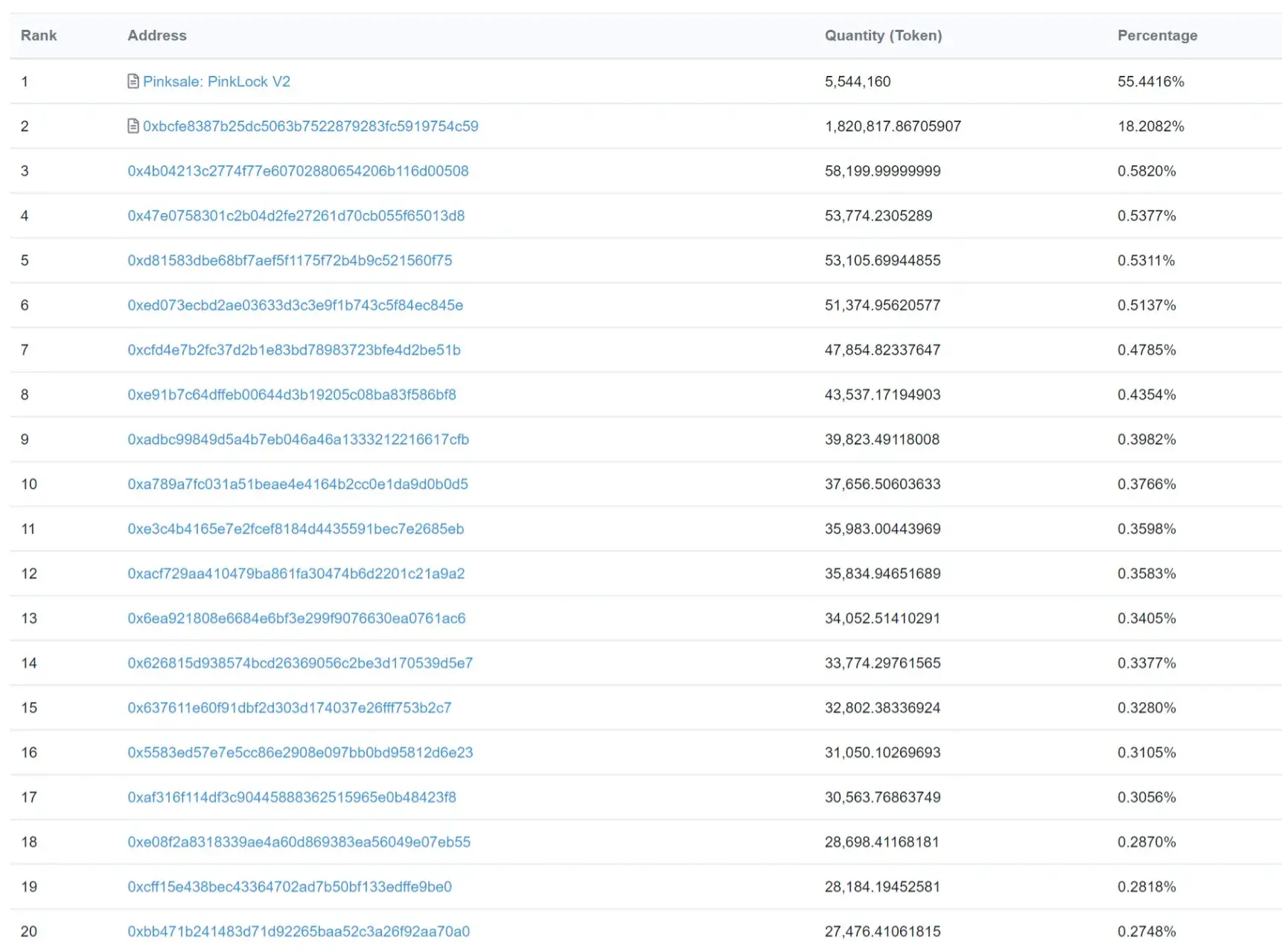Open address 0x4b04213c2774f77e60702880654206b116d00508
The width and height of the screenshot is (1282, 952).
coord(298,170)
